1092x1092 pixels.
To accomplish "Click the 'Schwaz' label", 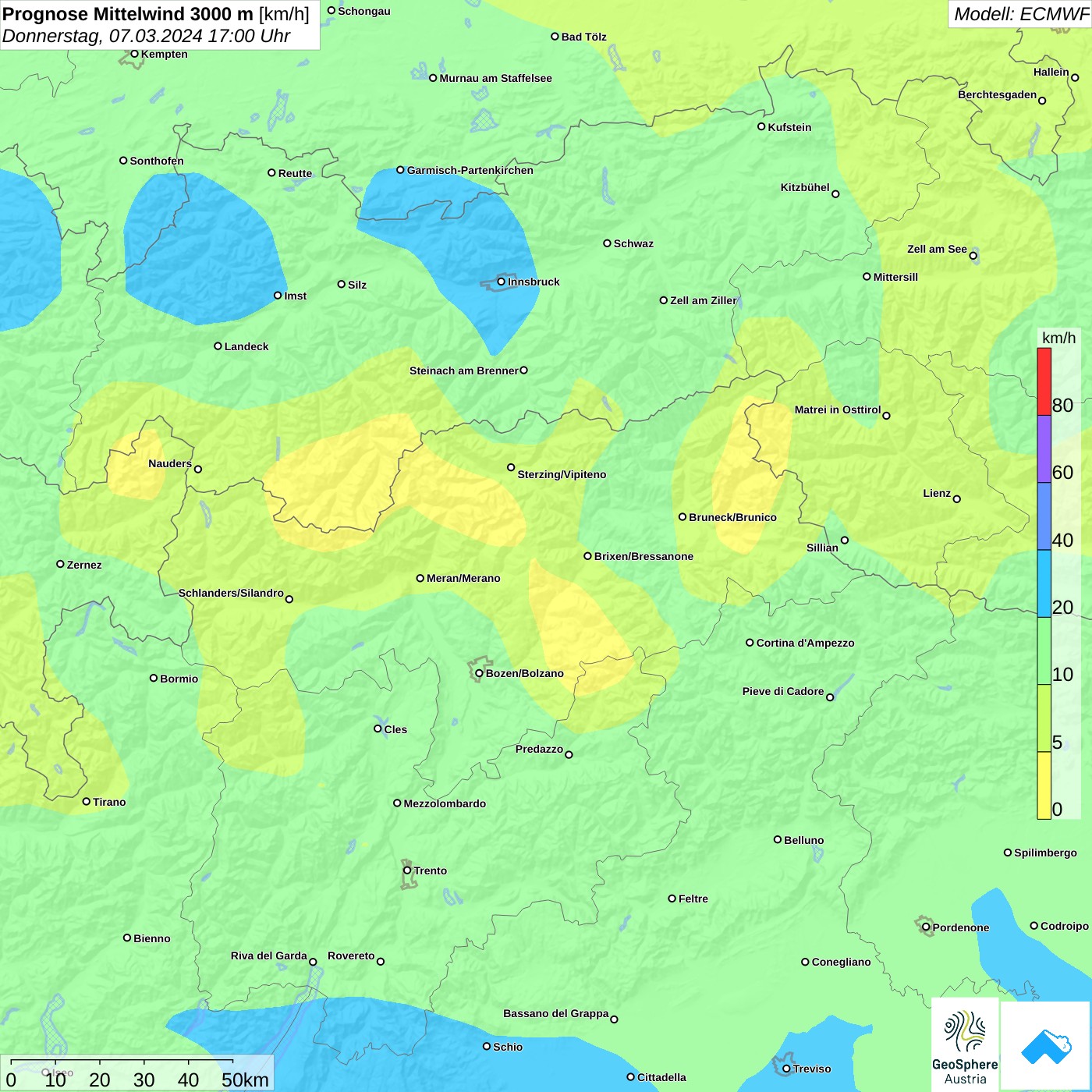I will point(633,243).
